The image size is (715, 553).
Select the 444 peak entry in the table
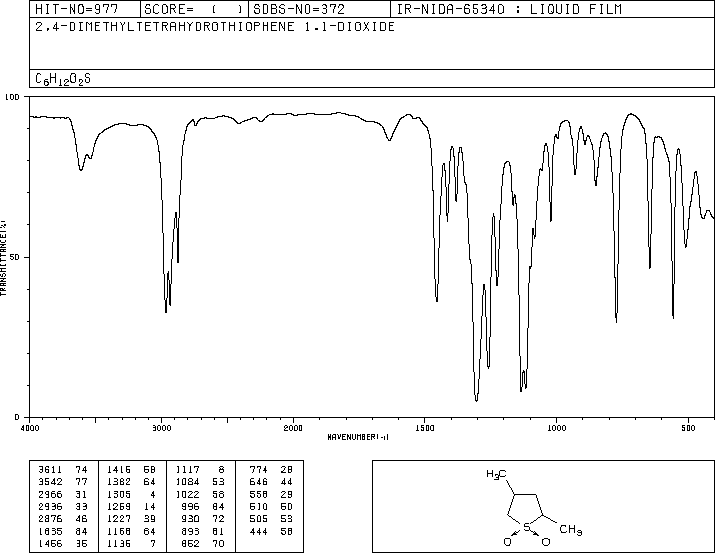[271, 532]
